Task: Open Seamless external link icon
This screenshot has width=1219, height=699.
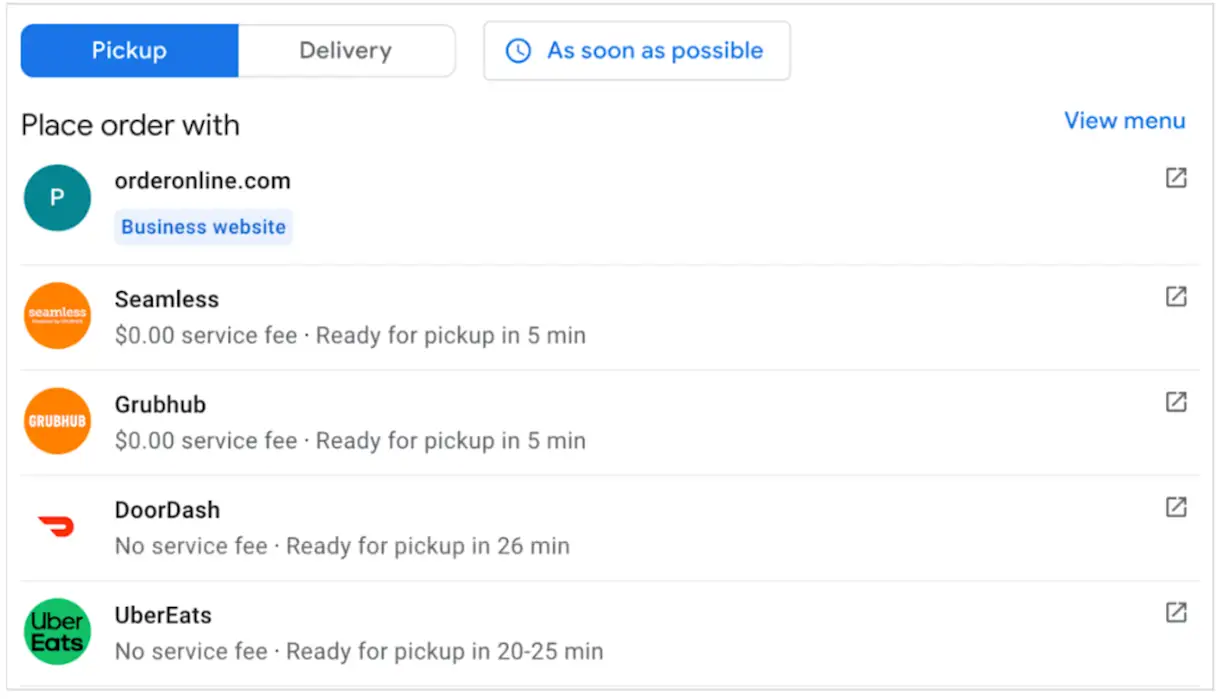Action: click(1176, 297)
